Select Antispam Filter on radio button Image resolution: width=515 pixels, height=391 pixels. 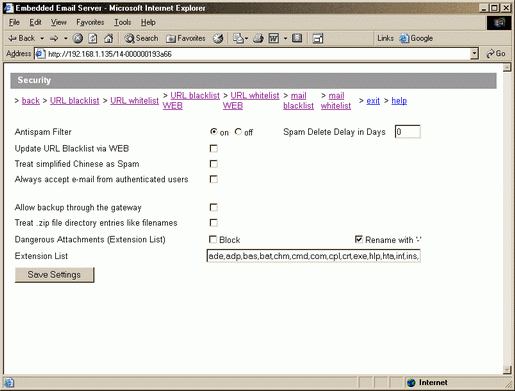click(214, 132)
